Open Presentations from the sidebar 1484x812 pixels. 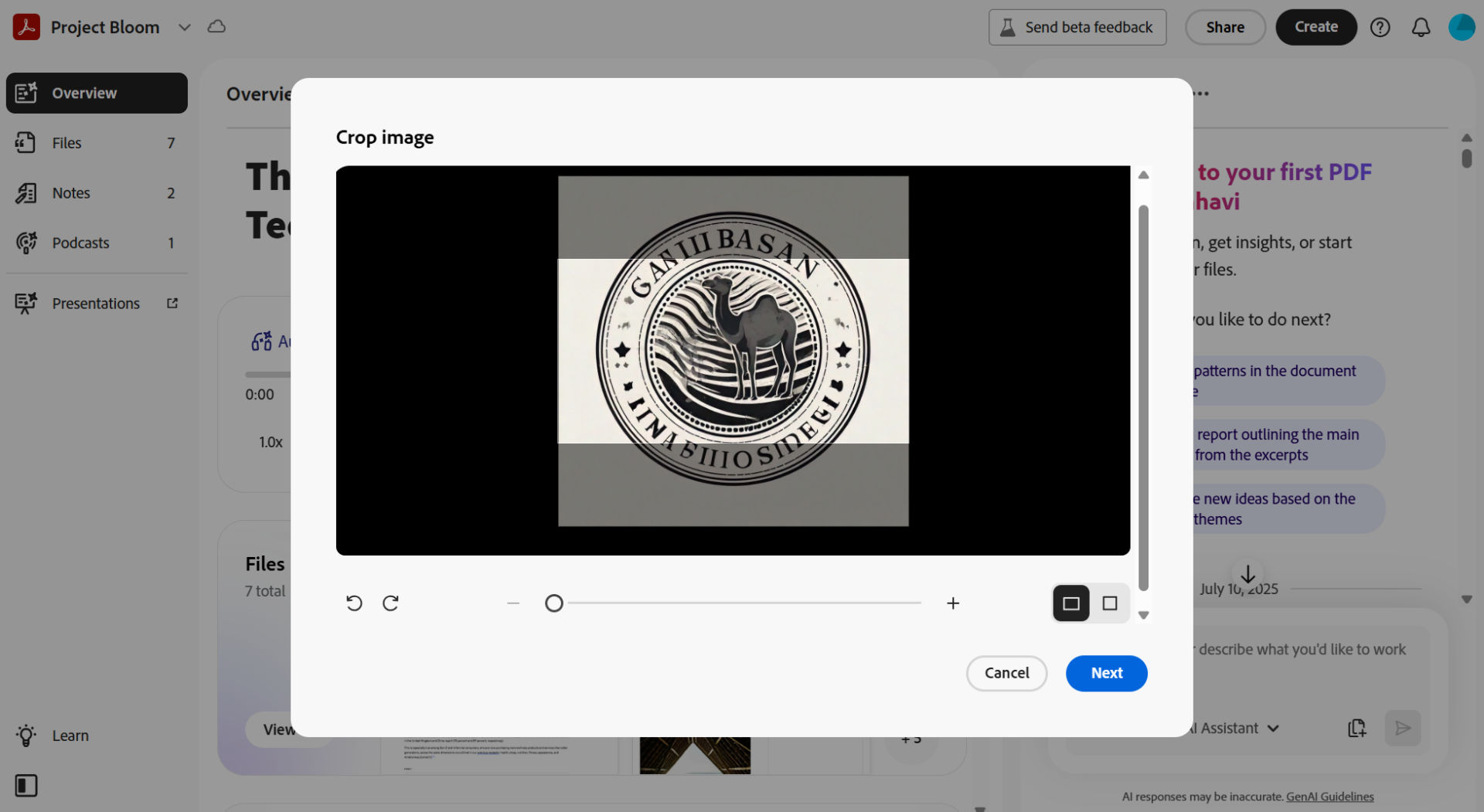pos(95,303)
